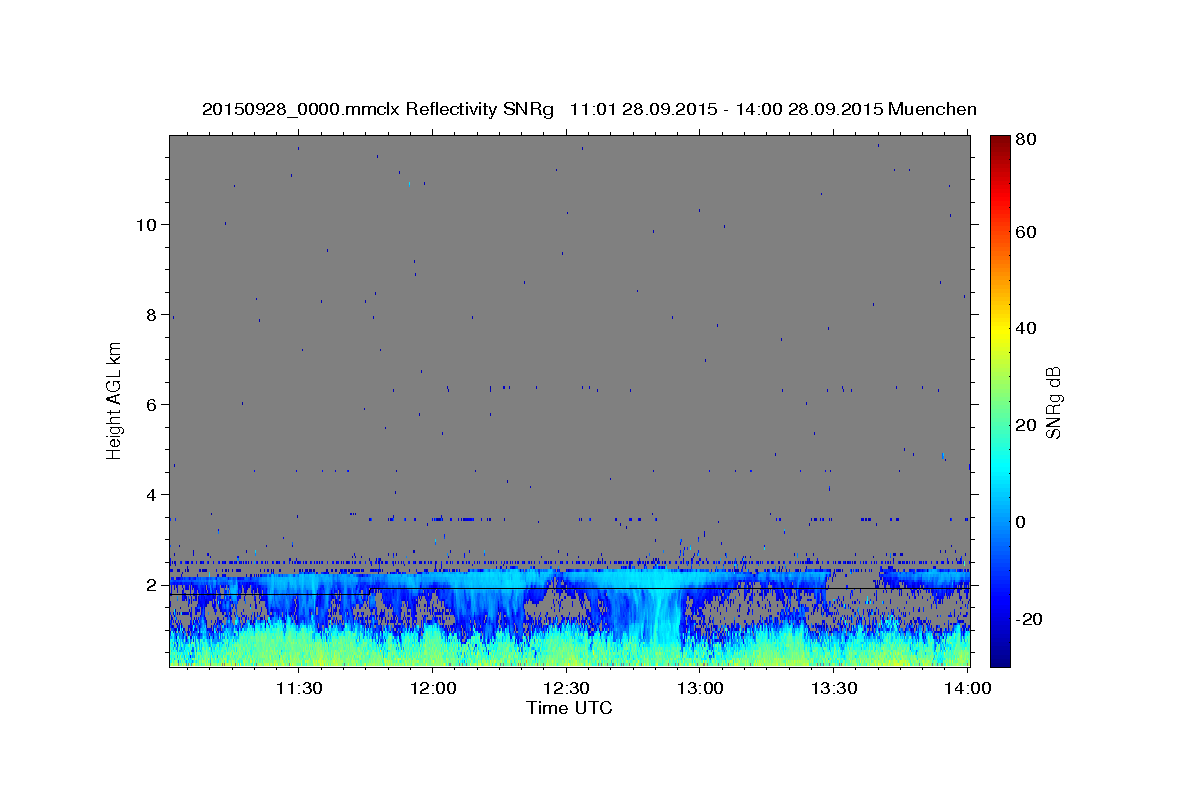
Task: Click the plot title text 20150928_0000.mmclx
Action: pos(300,109)
